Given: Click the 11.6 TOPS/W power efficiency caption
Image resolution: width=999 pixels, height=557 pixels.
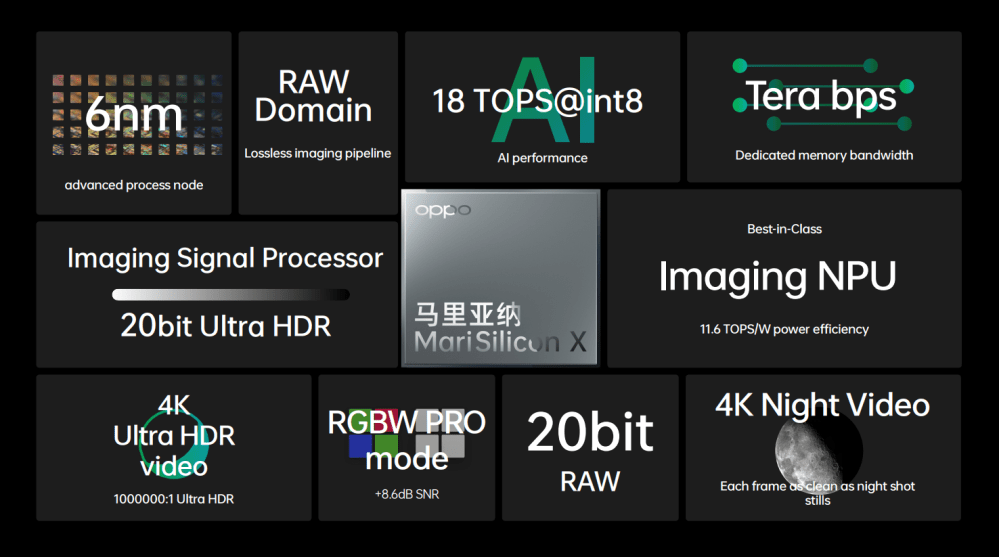Looking at the screenshot, I should pos(784,329).
